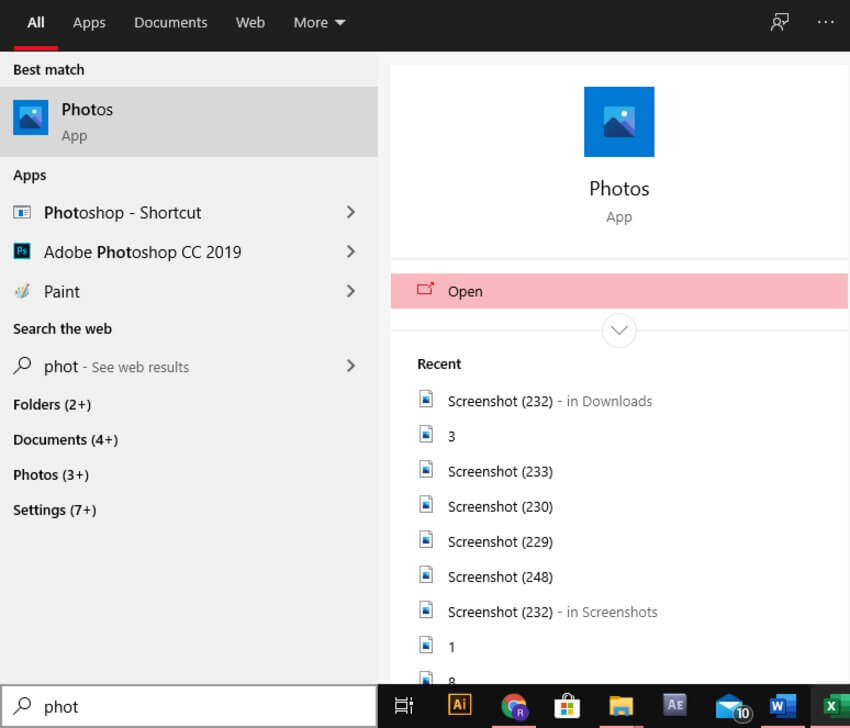This screenshot has height=728, width=850.
Task: Open the All search tab
Action: 36,23
